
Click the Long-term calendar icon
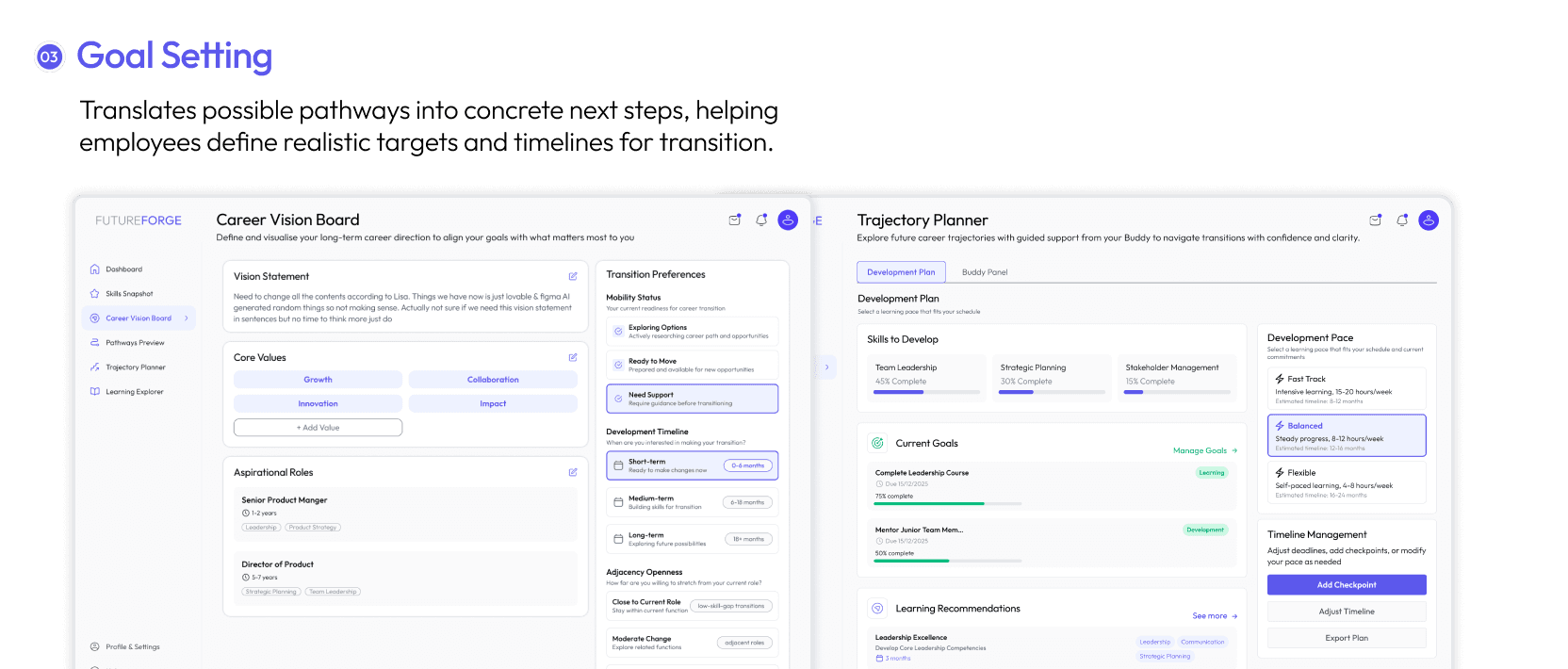coord(618,539)
